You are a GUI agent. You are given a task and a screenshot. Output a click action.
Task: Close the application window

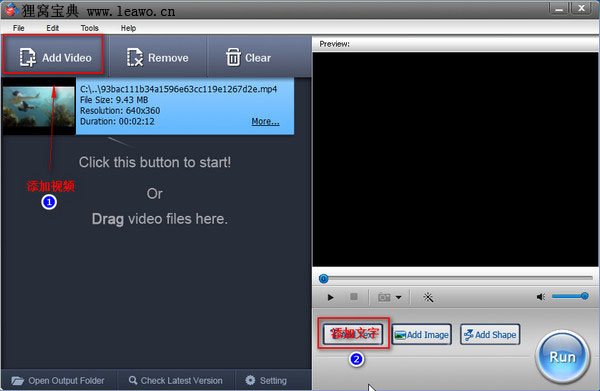tap(582, 8)
